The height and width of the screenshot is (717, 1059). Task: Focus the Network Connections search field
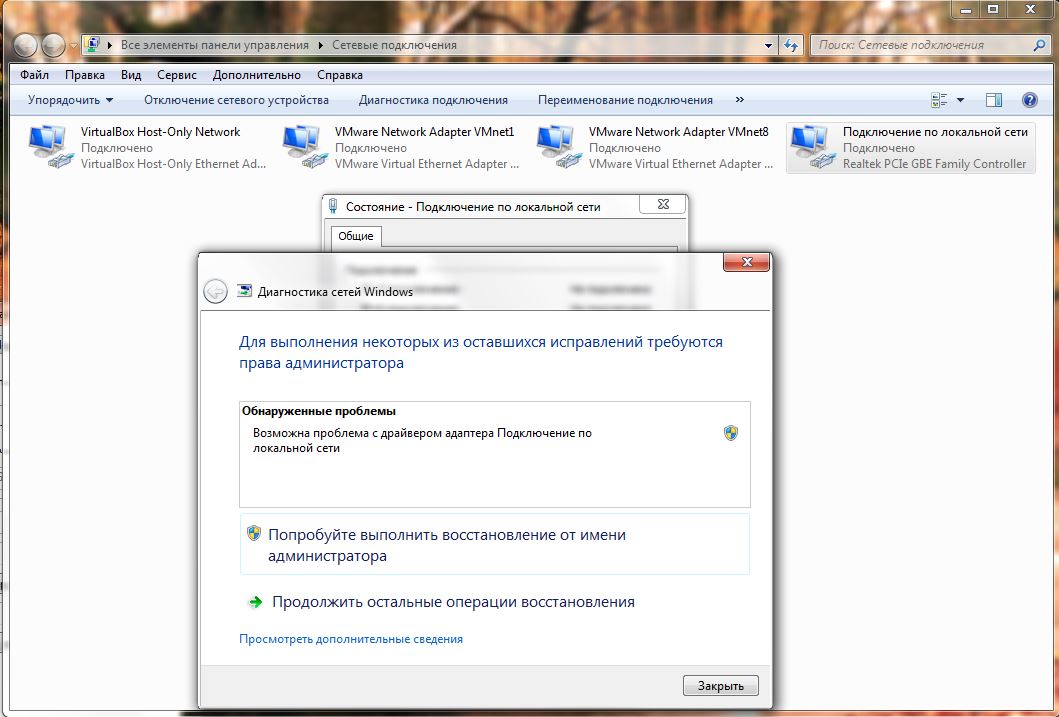[x=922, y=45]
